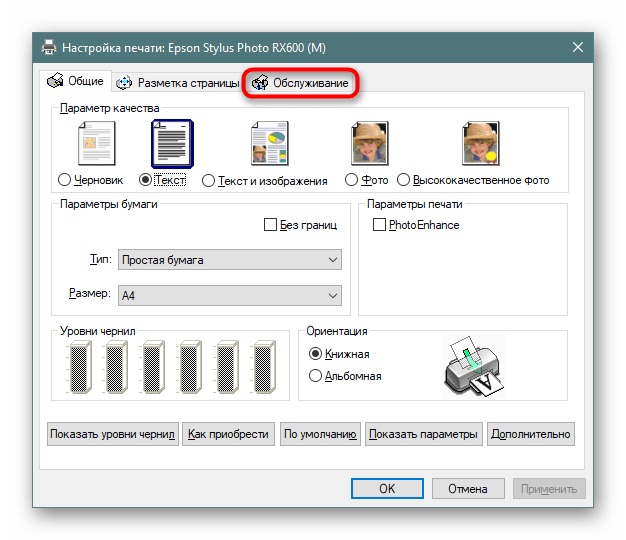Click the Text quality page icon

click(x=172, y=144)
